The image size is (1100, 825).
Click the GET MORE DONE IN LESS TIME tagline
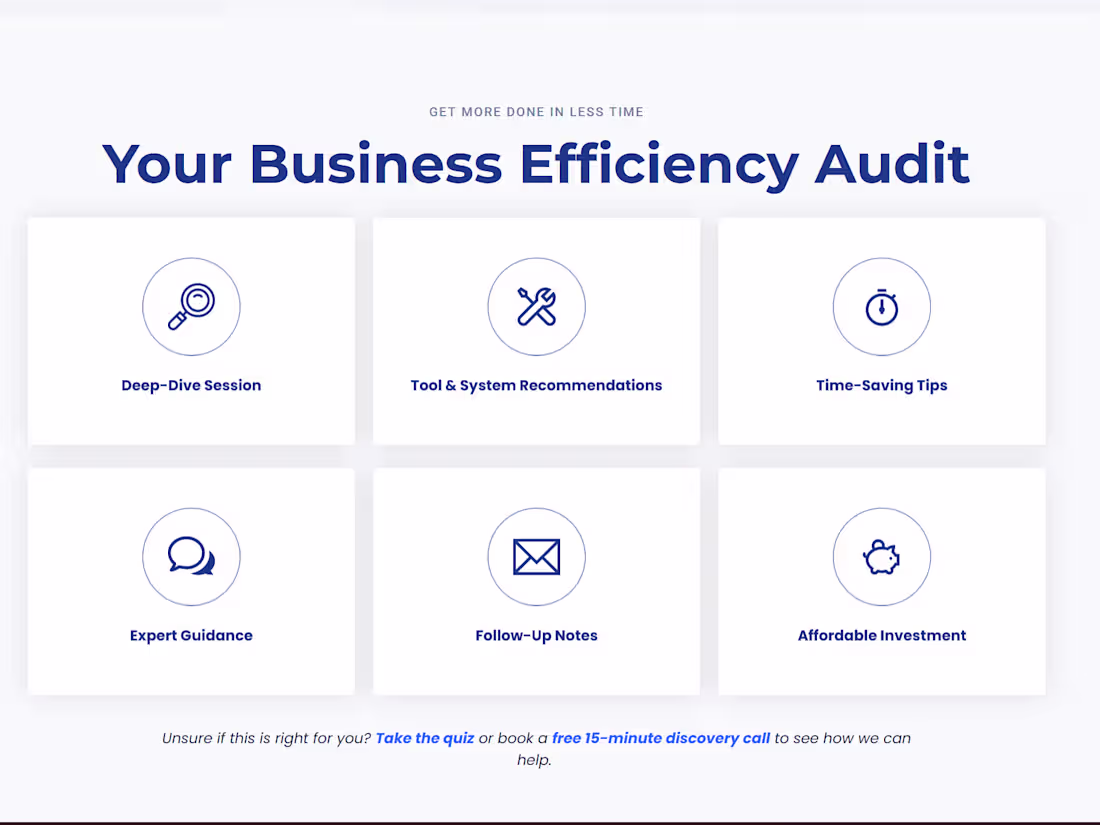click(x=536, y=111)
